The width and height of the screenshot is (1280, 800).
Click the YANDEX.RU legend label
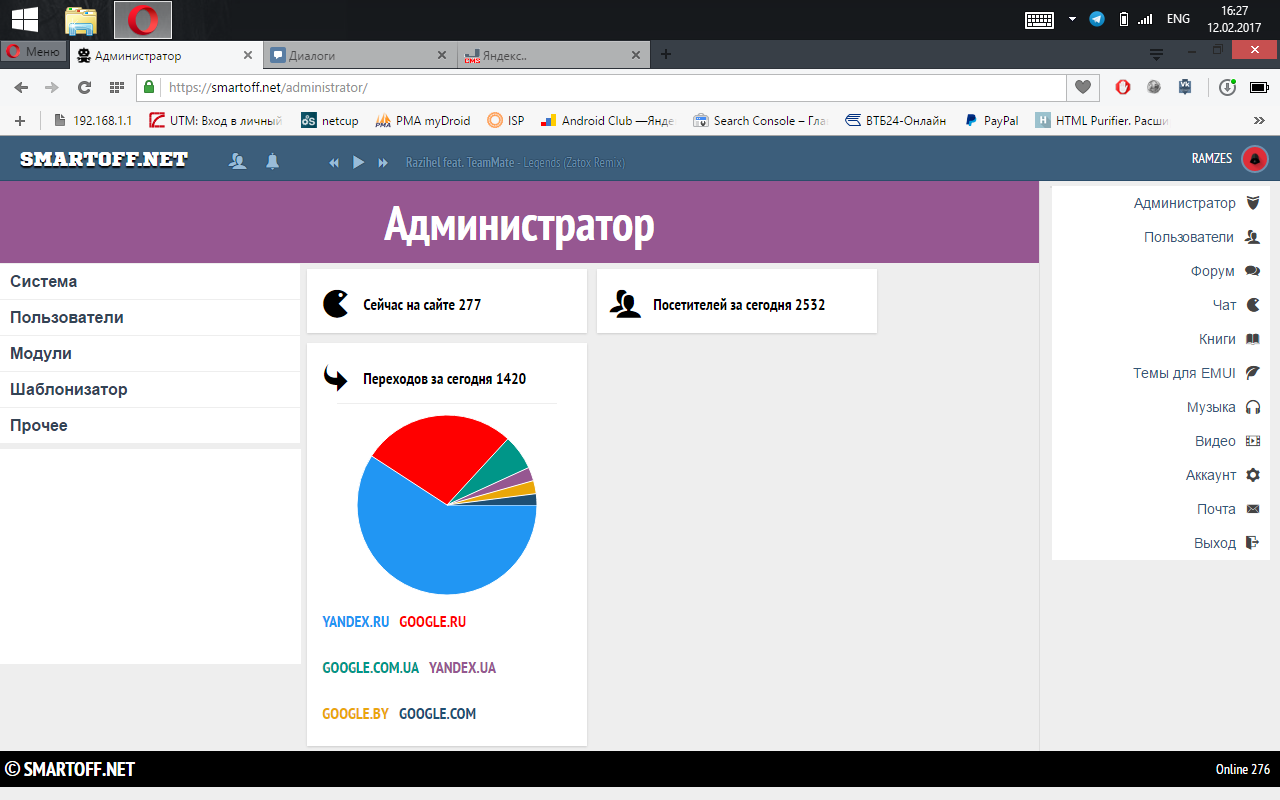coord(355,622)
